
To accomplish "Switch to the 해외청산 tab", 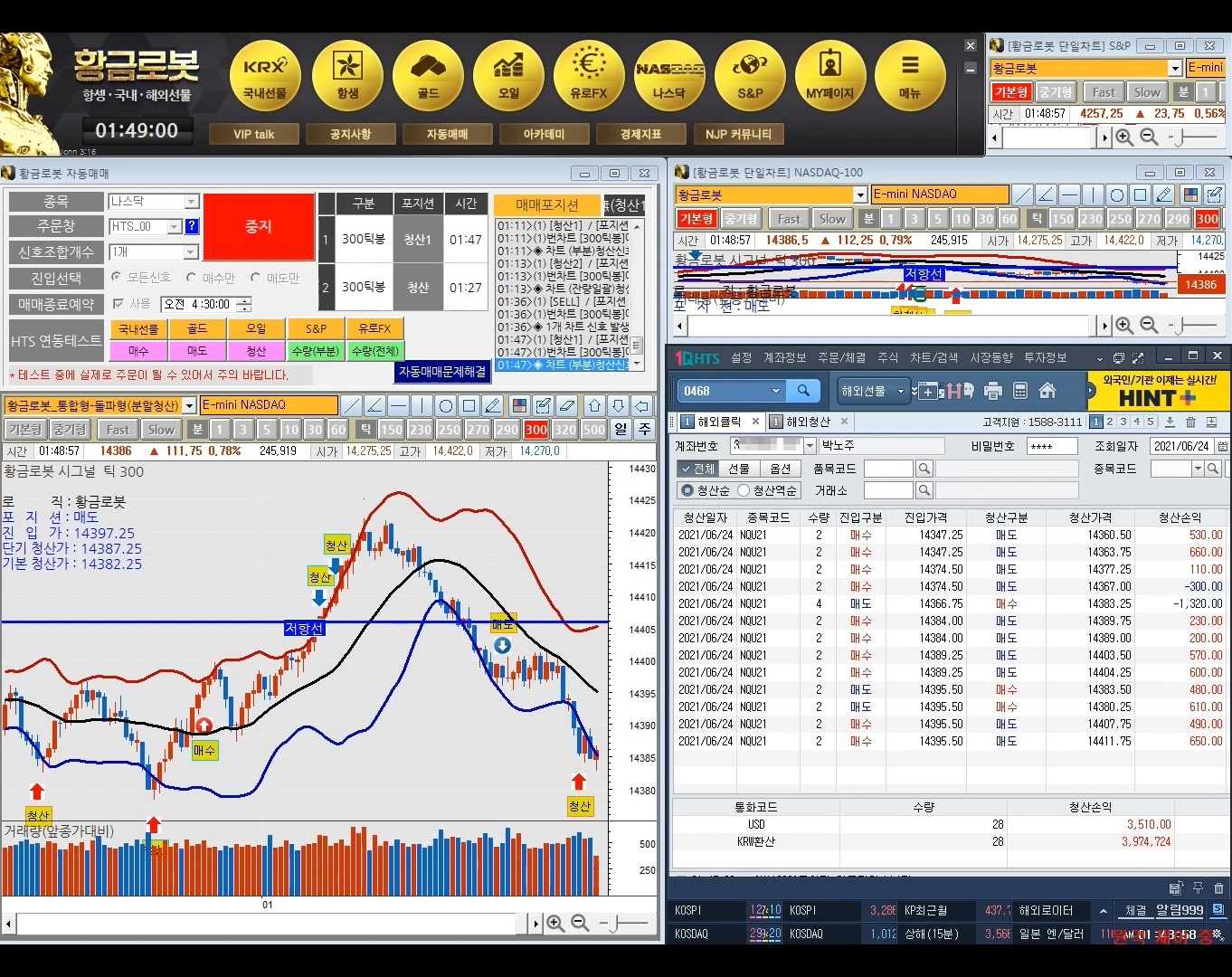I will (807, 422).
